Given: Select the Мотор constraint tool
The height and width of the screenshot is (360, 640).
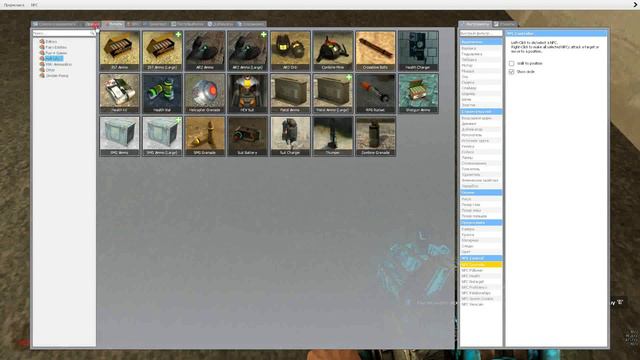Looking at the screenshot, I should tap(481, 65).
